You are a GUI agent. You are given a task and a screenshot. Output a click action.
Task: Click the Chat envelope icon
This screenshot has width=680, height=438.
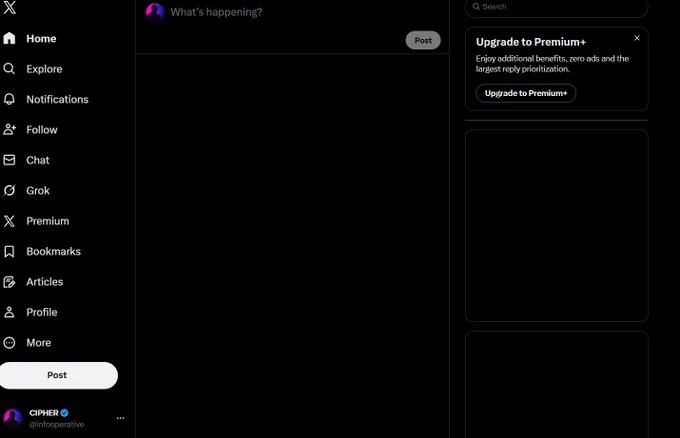9,160
